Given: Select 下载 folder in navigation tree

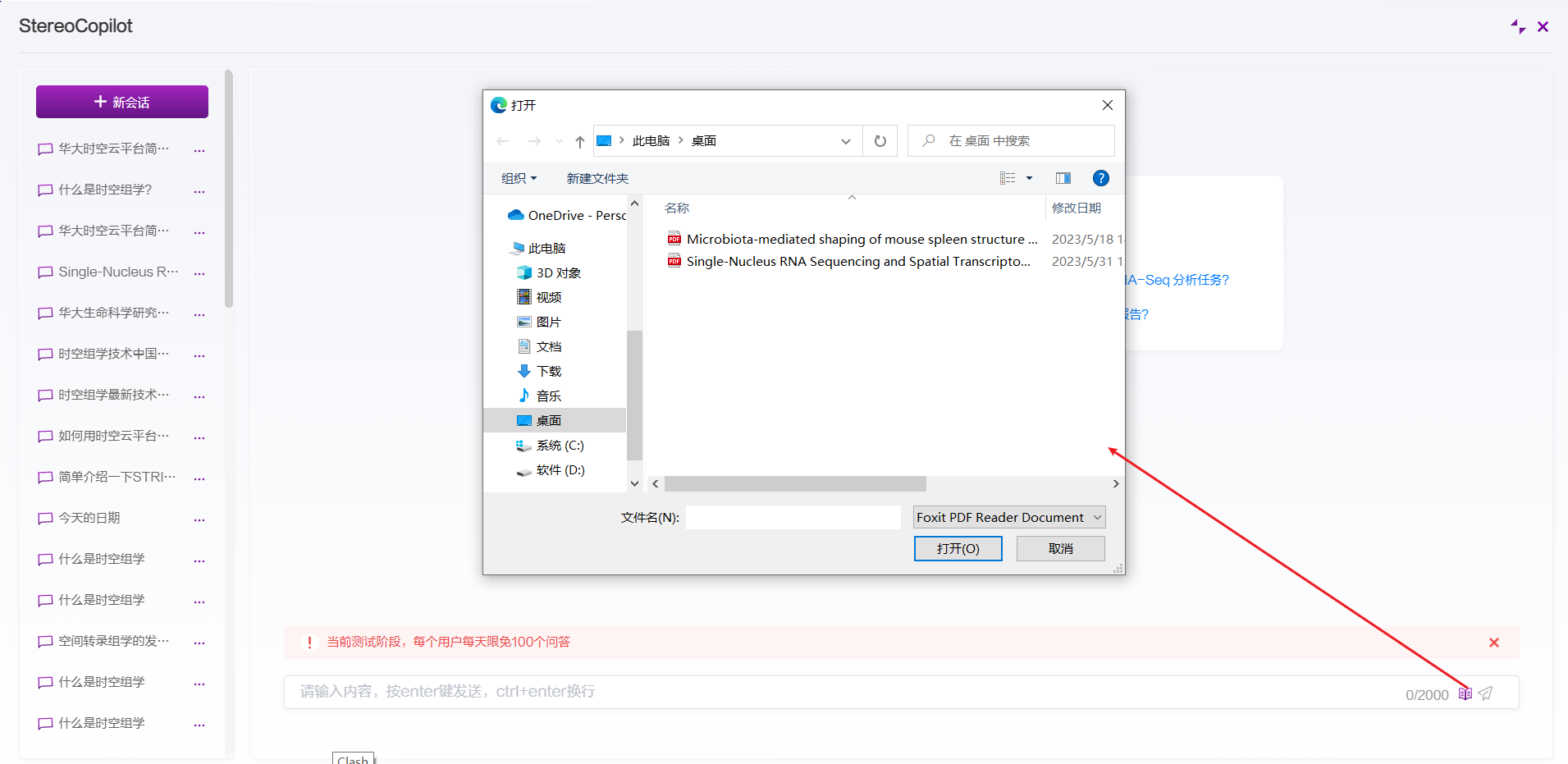Looking at the screenshot, I should click(548, 371).
